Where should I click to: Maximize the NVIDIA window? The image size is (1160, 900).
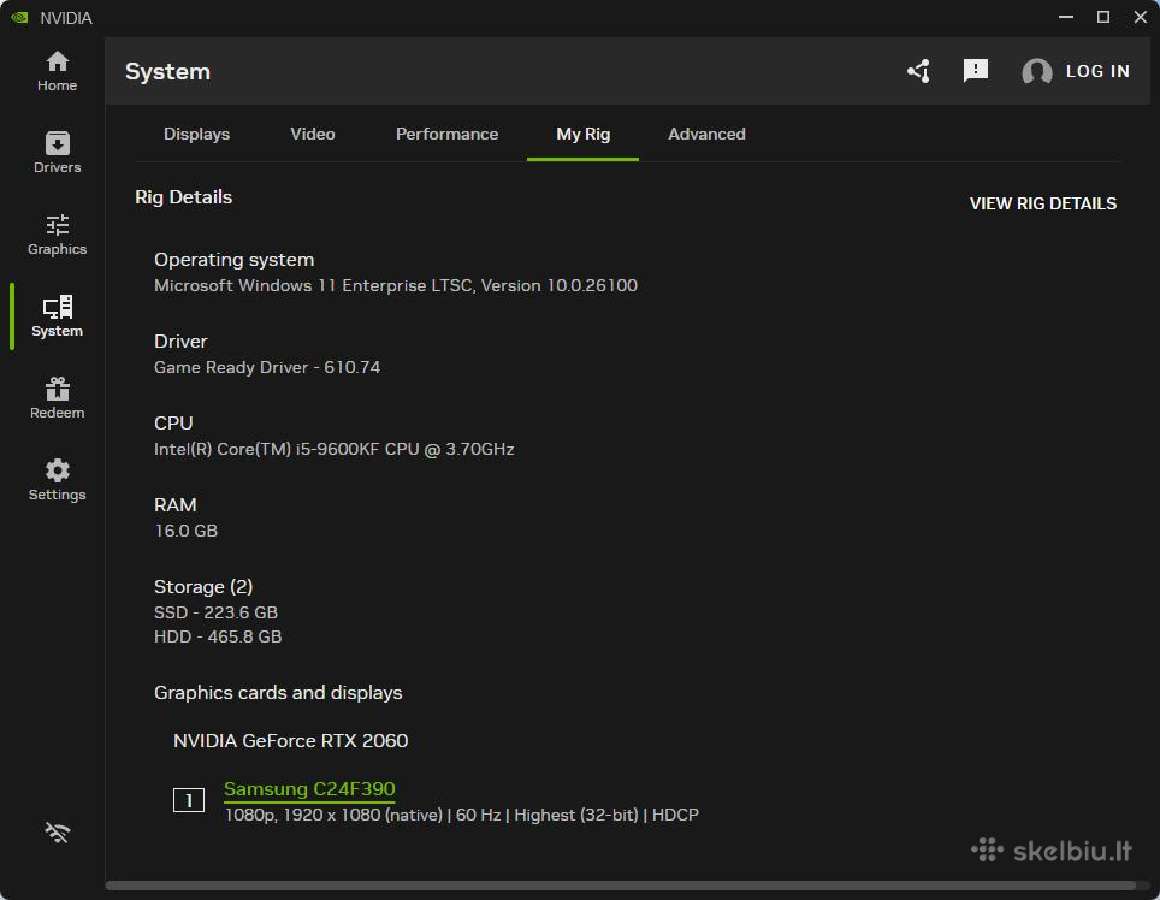point(1102,17)
